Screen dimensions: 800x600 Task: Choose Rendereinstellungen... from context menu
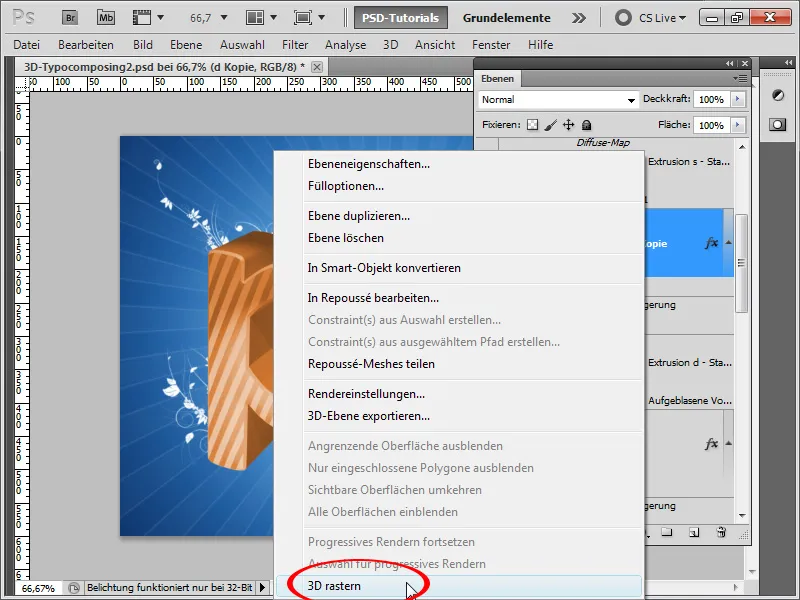[366, 394]
